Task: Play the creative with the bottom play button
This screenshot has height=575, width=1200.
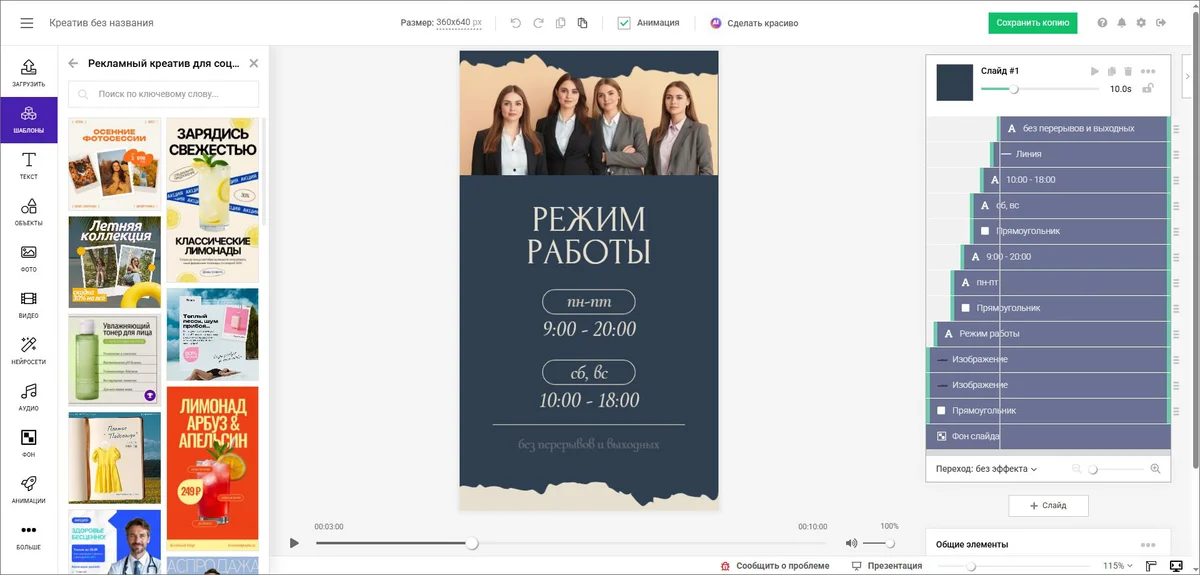Action: pos(294,543)
